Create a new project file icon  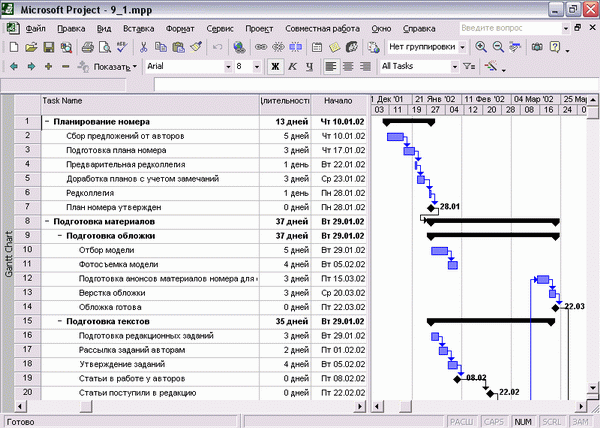pos(14,47)
